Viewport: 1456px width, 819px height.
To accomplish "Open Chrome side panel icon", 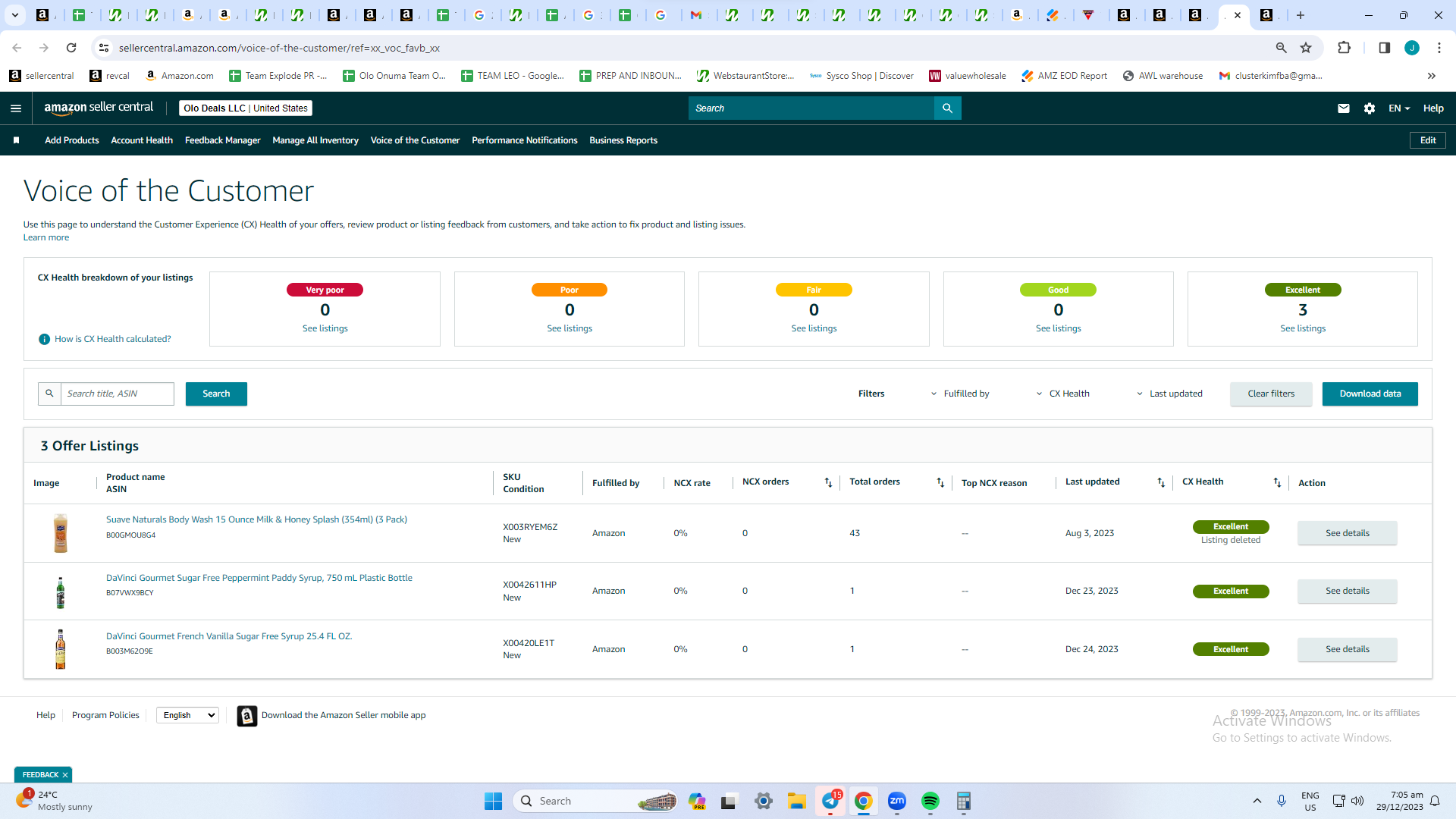I will coord(1384,48).
